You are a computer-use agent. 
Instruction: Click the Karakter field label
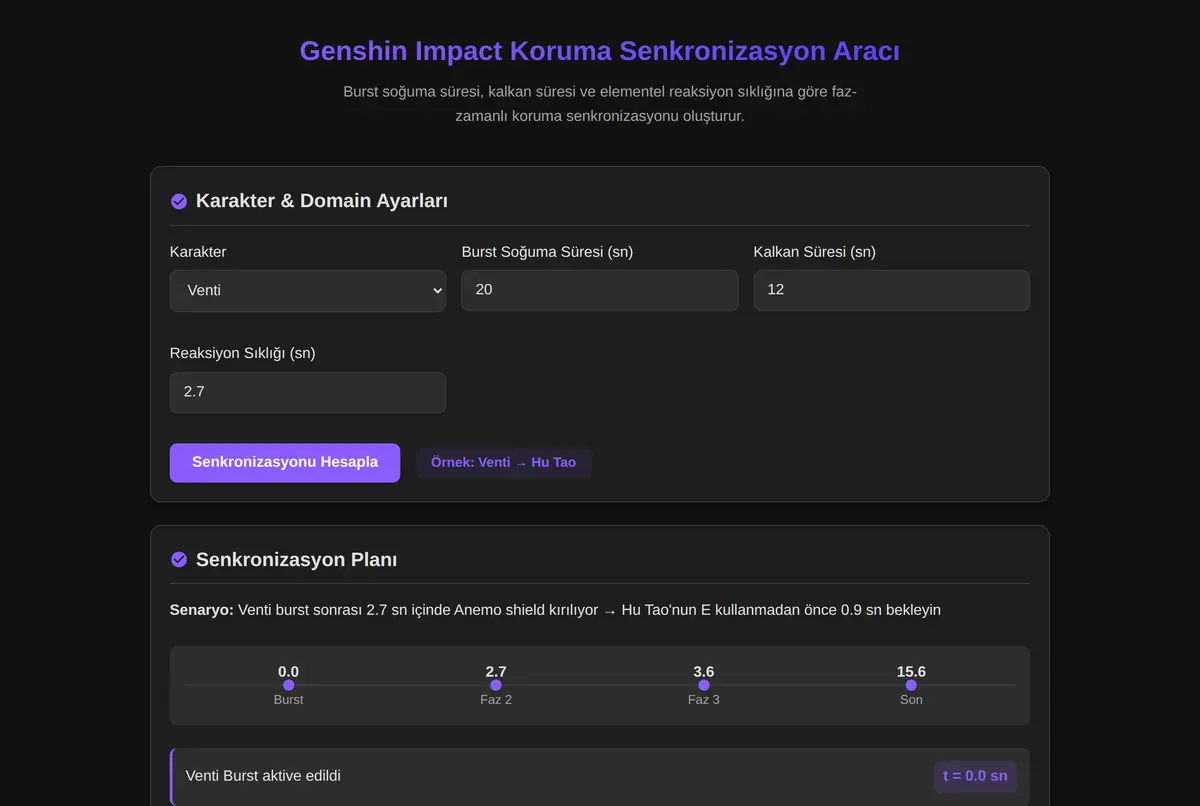[198, 252]
